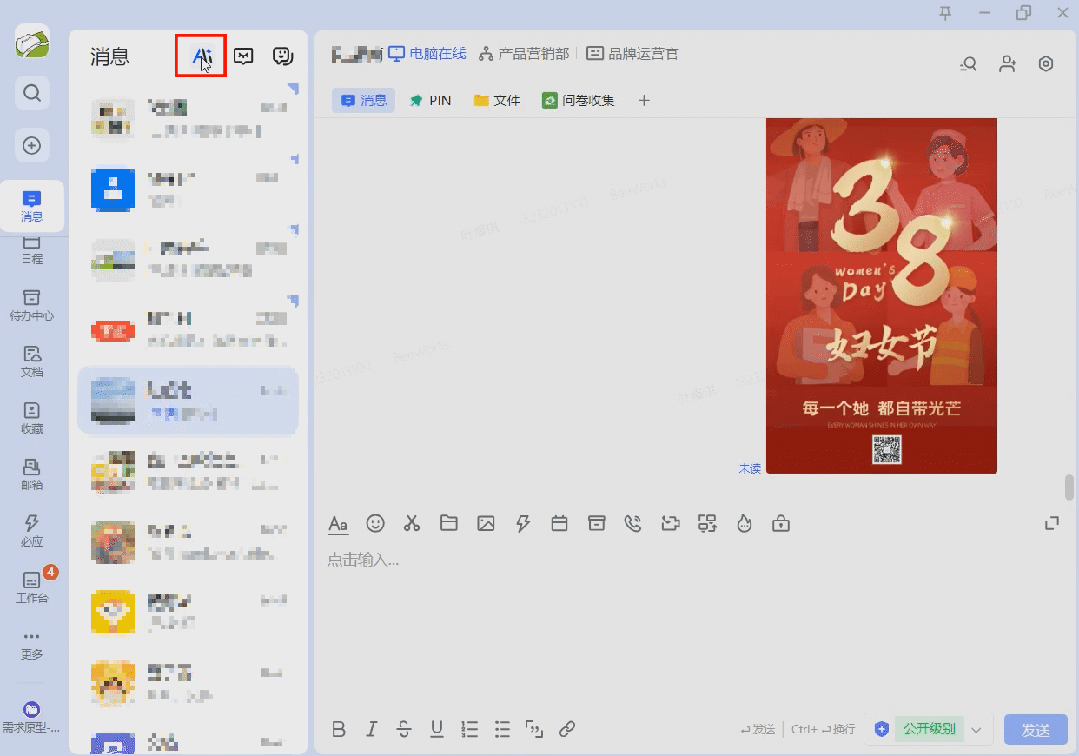This screenshot has width=1079, height=756.
Task: Start a video meeting from the toolbar
Action: [670, 523]
